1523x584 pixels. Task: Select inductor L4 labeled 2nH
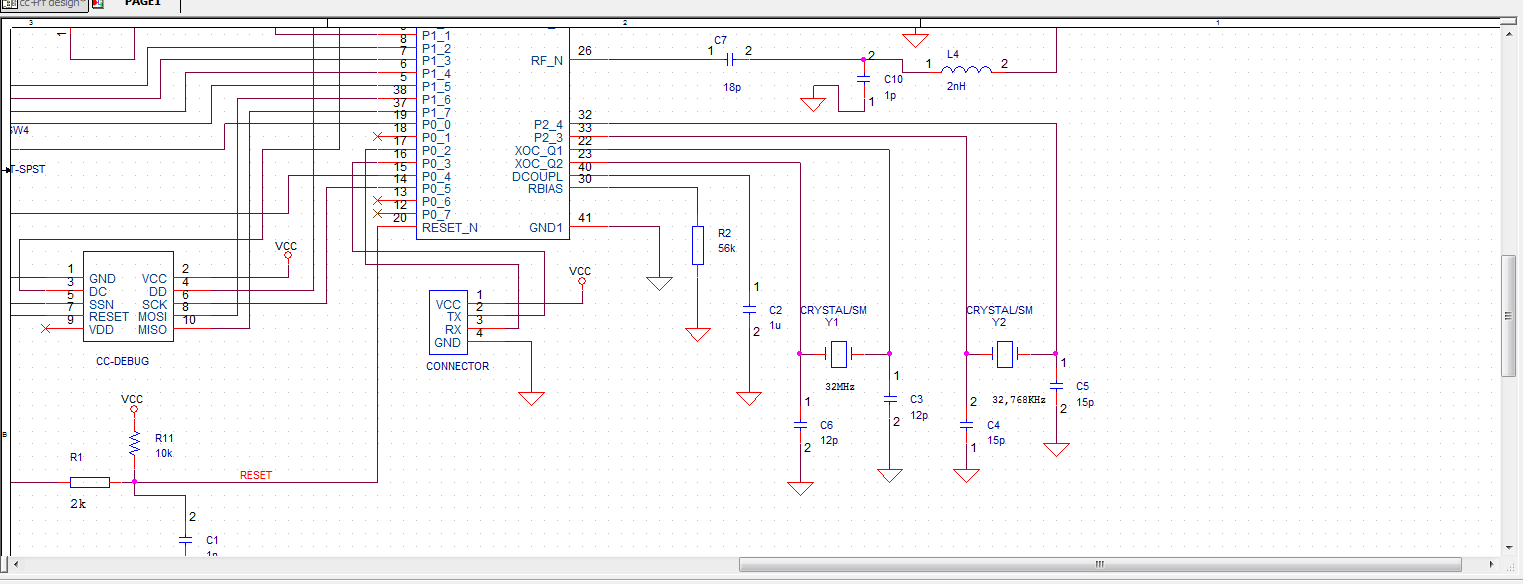point(967,68)
